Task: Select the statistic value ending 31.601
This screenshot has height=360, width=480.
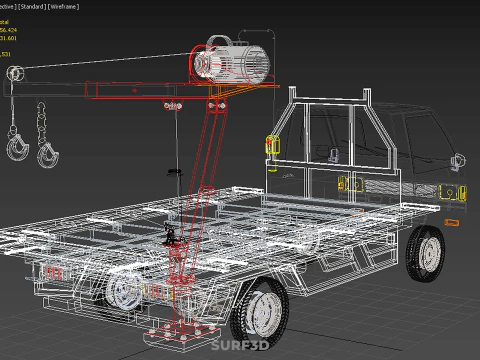Action: (8, 38)
